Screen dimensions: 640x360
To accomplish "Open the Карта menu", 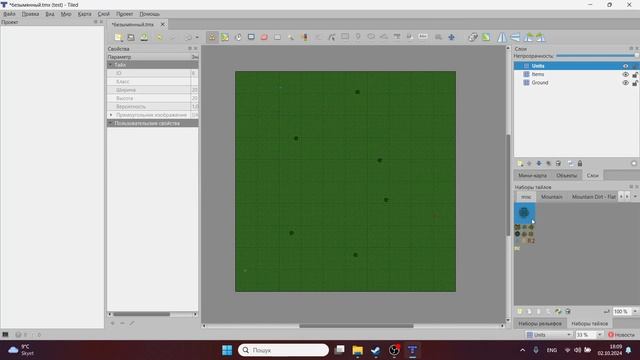I will click(x=84, y=14).
